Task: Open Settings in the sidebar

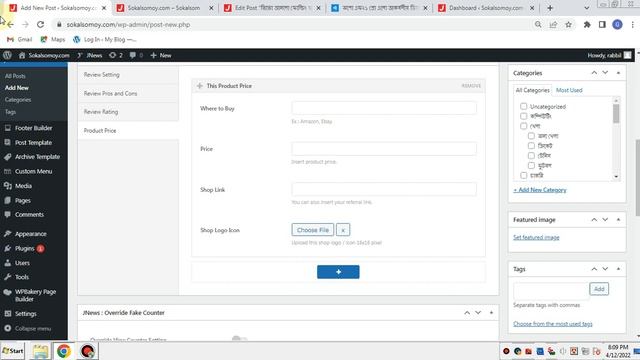Action: (x=25, y=313)
